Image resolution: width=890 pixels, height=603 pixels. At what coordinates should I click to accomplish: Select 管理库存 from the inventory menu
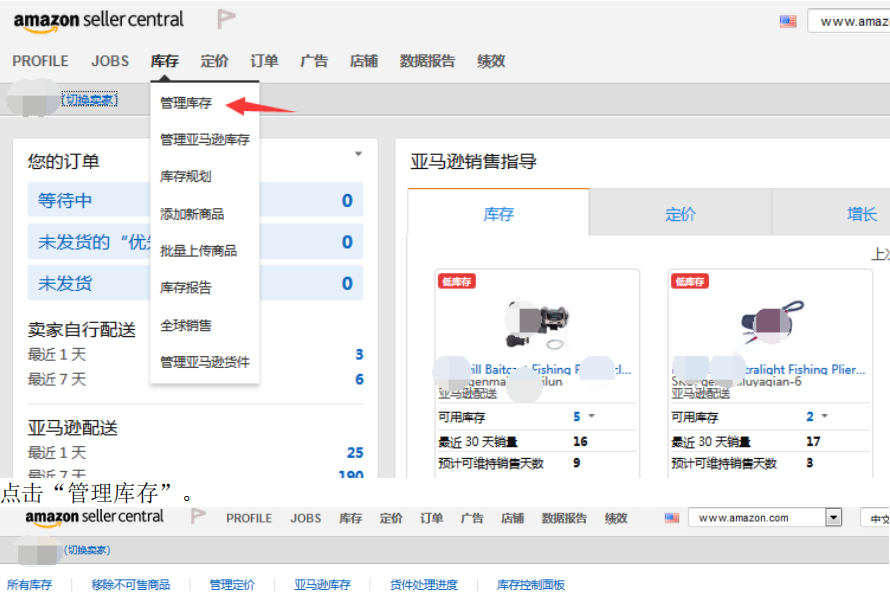coord(186,103)
